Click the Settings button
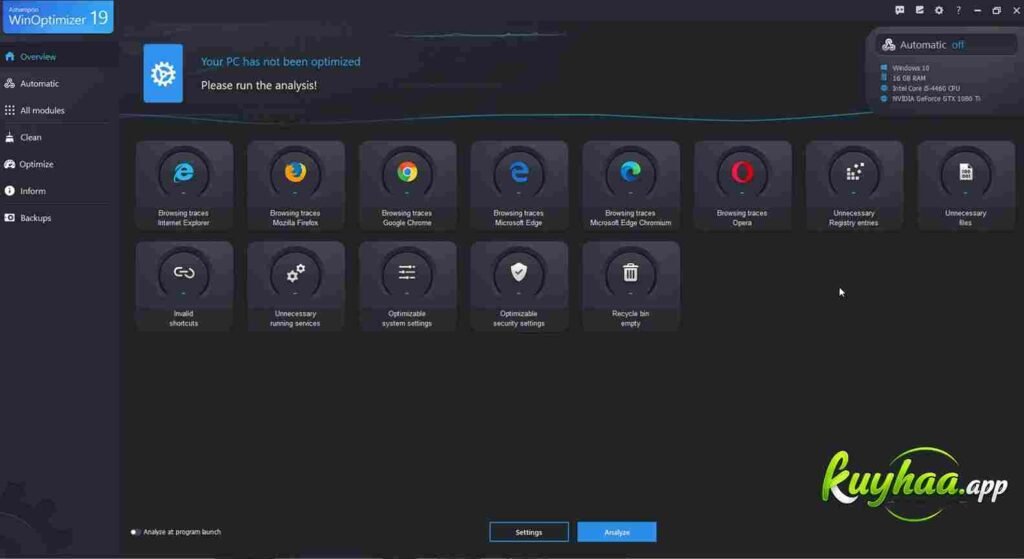1024x559 pixels. (529, 532)
